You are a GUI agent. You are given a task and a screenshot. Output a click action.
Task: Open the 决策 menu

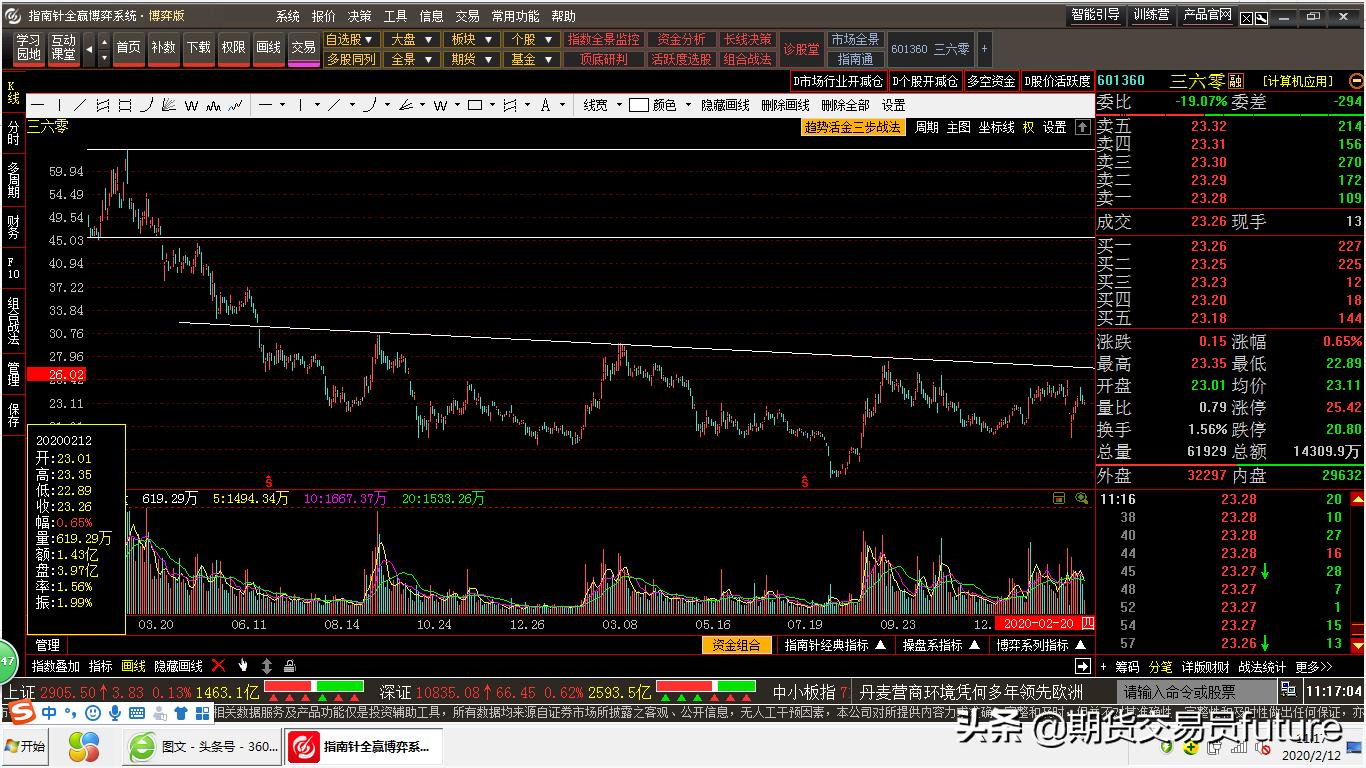360,16
